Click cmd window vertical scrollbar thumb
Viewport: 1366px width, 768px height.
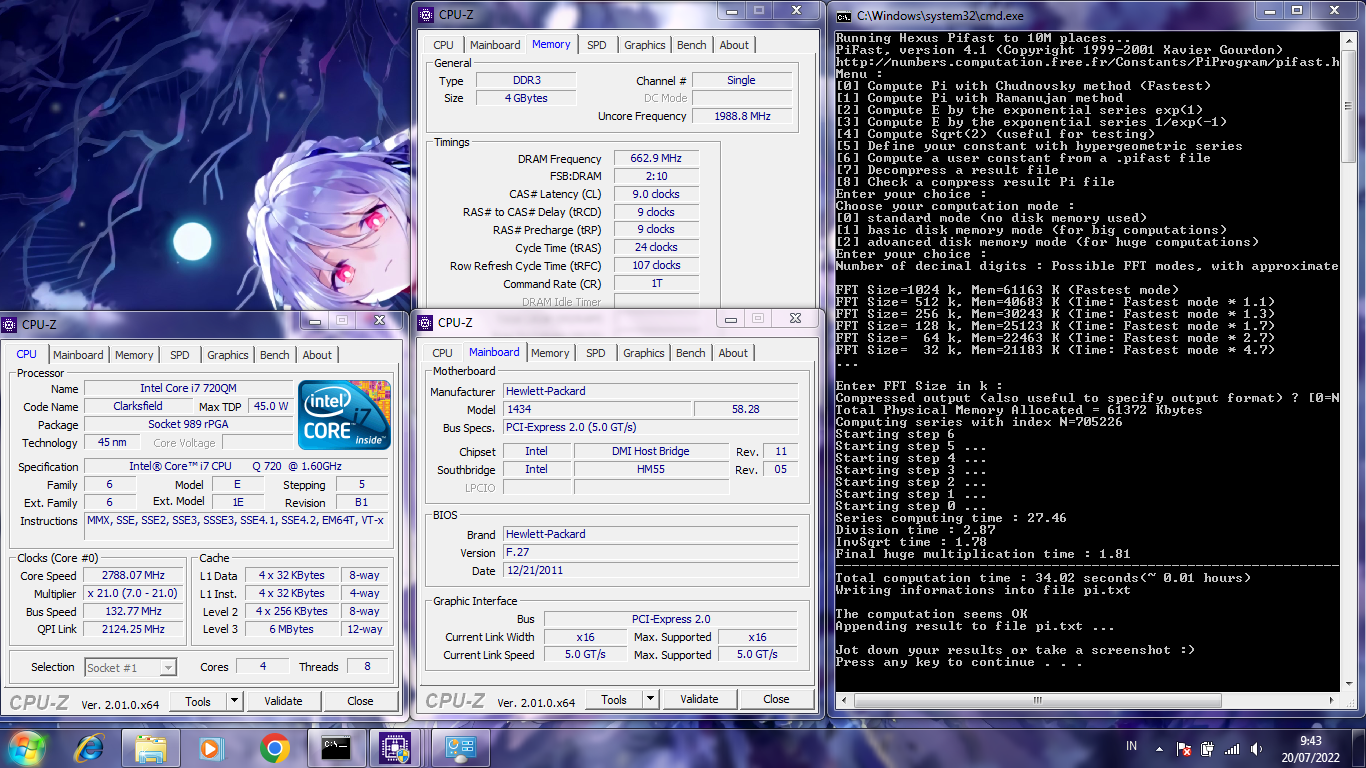(x=1349, y=105)
